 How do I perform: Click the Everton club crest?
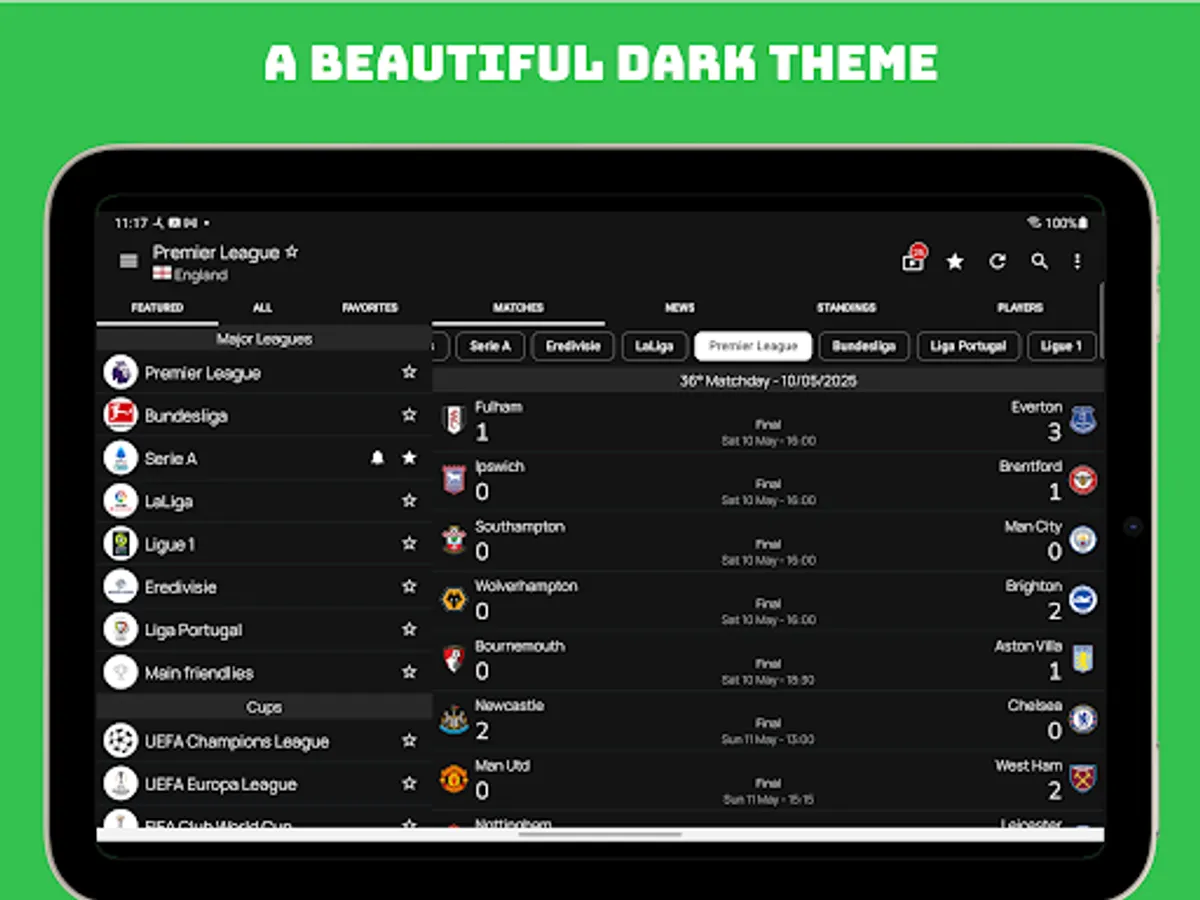[x=1083, y=420]
